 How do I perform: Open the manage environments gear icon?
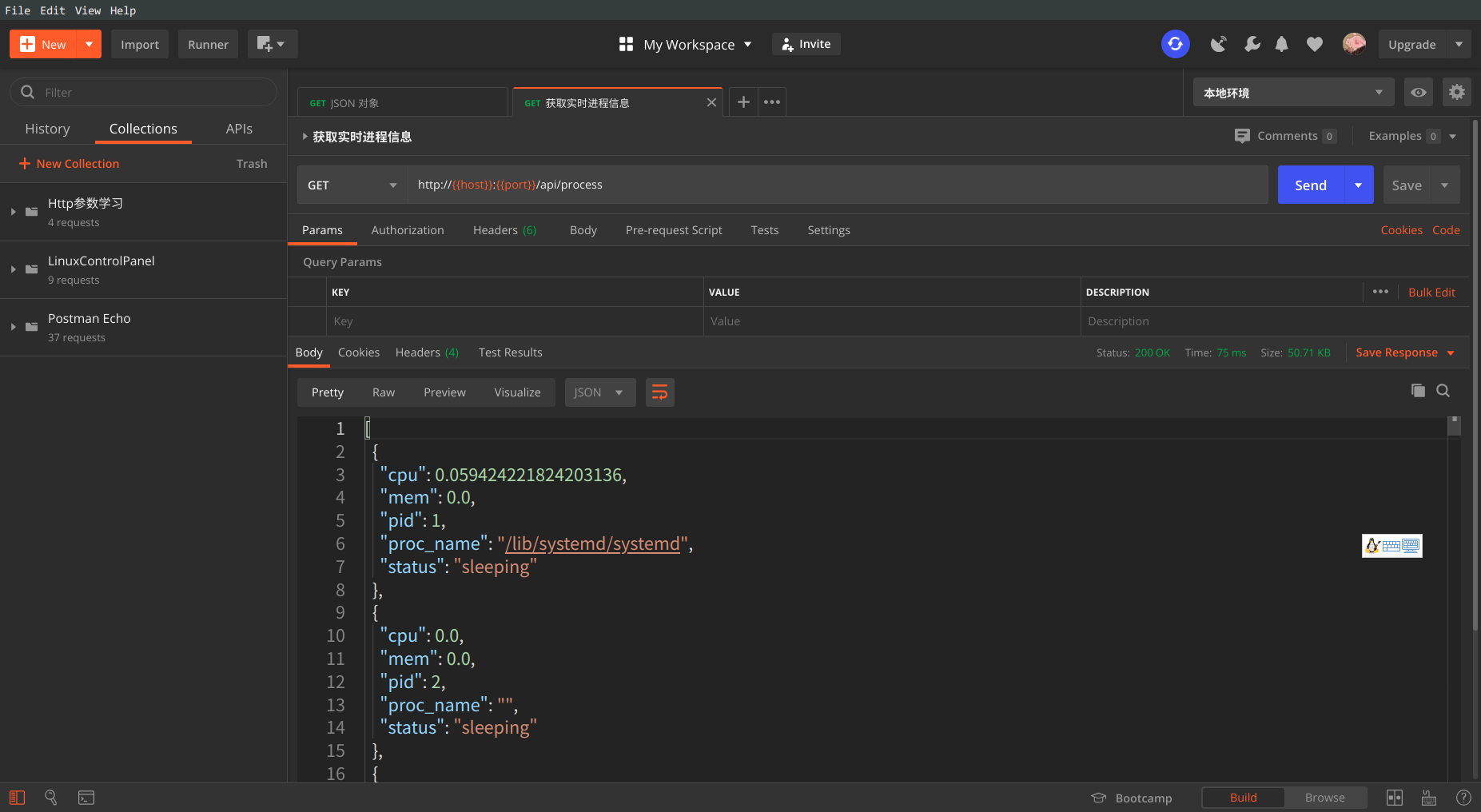point(1456,92)
